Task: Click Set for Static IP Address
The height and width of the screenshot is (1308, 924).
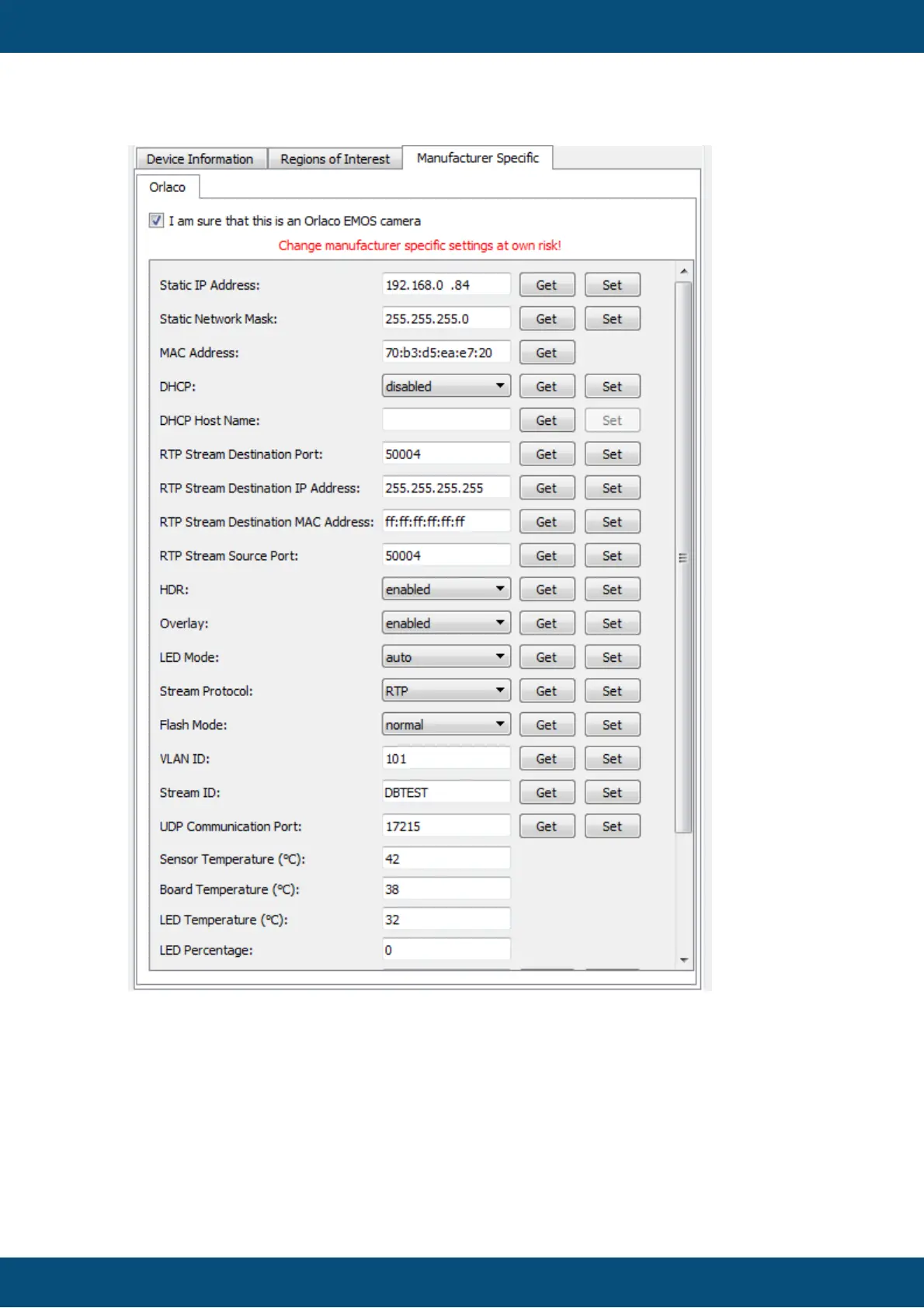Action: coord(613,285)
